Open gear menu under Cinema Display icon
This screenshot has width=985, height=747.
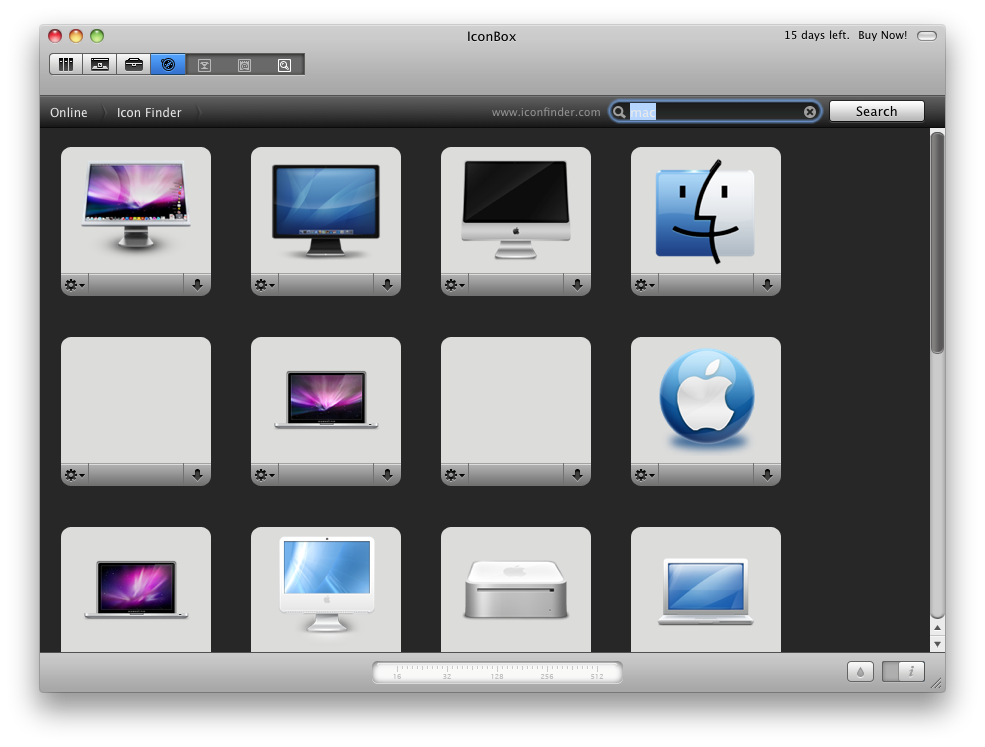coord(75,285)
